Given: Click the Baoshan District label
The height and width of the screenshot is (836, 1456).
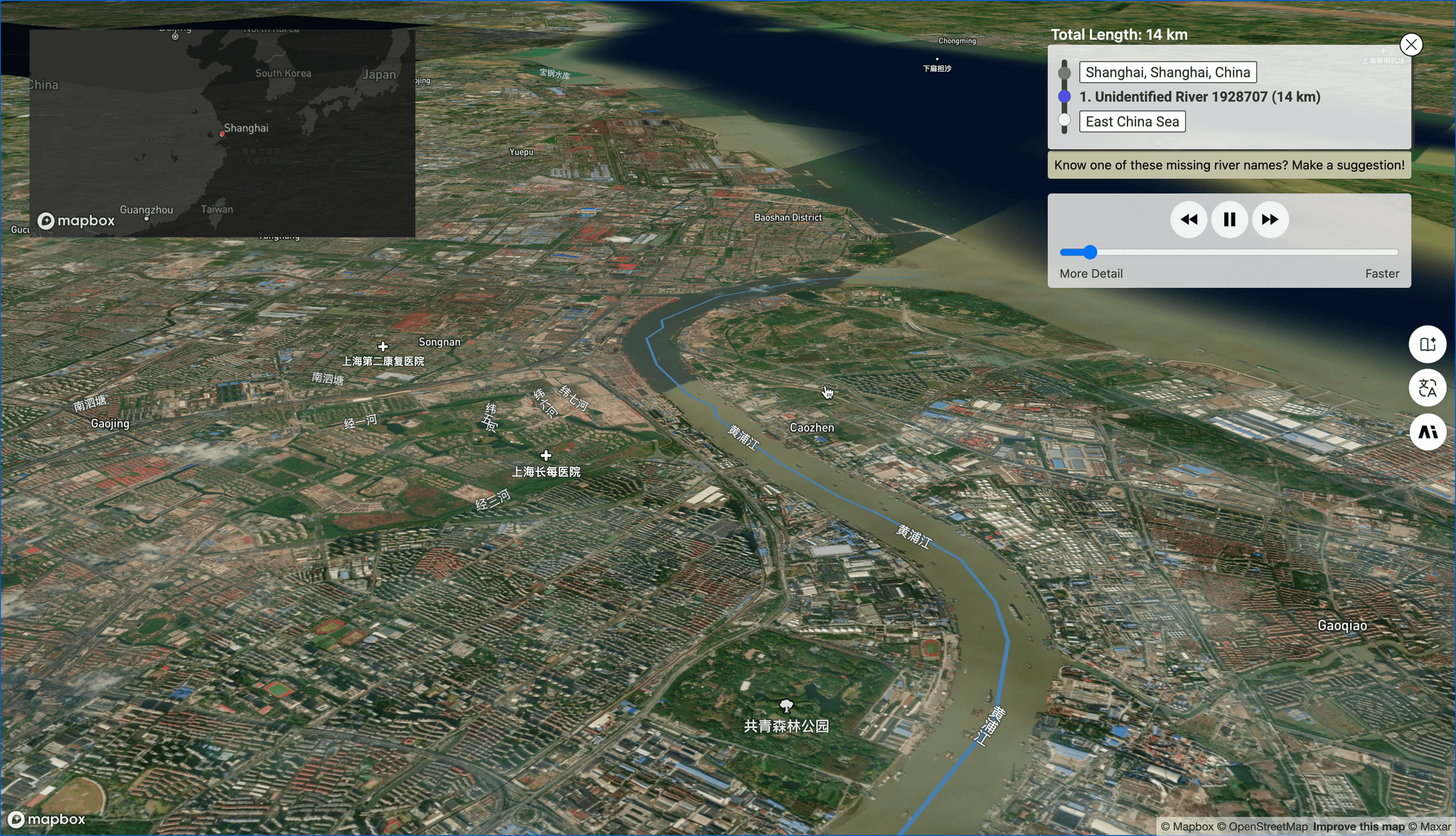Looking at the screenshot, I should point(788,218).
